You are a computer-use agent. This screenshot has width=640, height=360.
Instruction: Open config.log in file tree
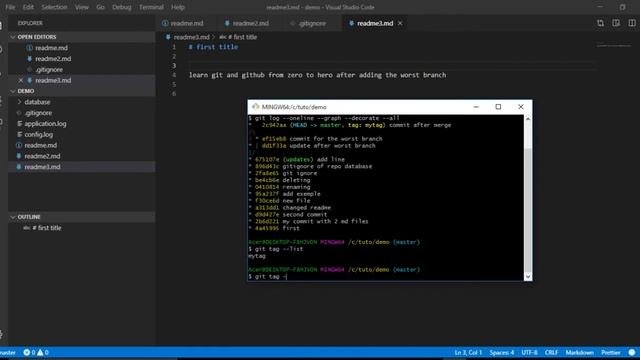click(x=82, y=134)
